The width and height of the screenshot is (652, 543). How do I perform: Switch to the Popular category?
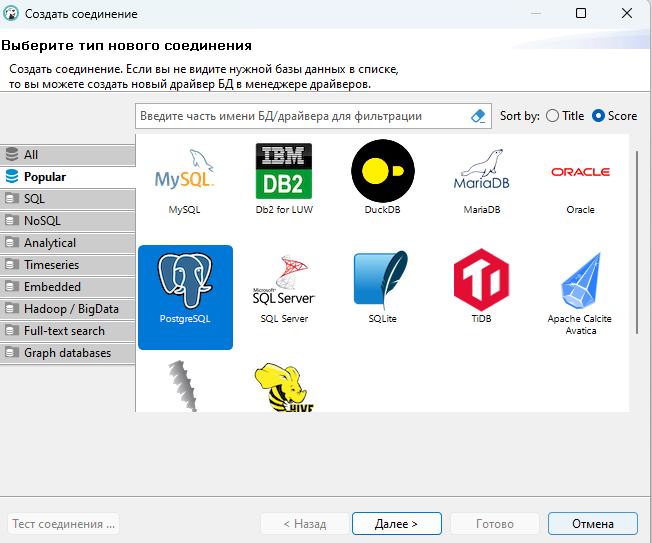pos(68,177)
